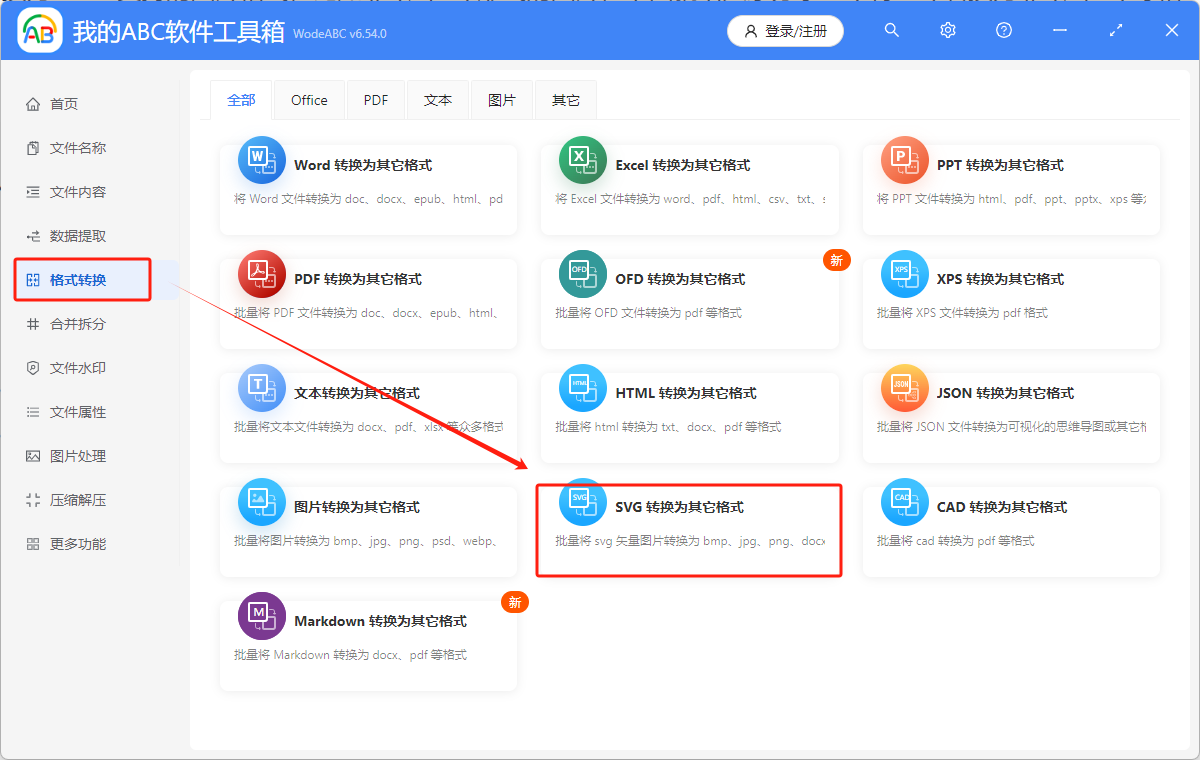This screenshot has width=1200, height=760.
Task: Select the PPT conversion tool icon
Action: (904, 160)
